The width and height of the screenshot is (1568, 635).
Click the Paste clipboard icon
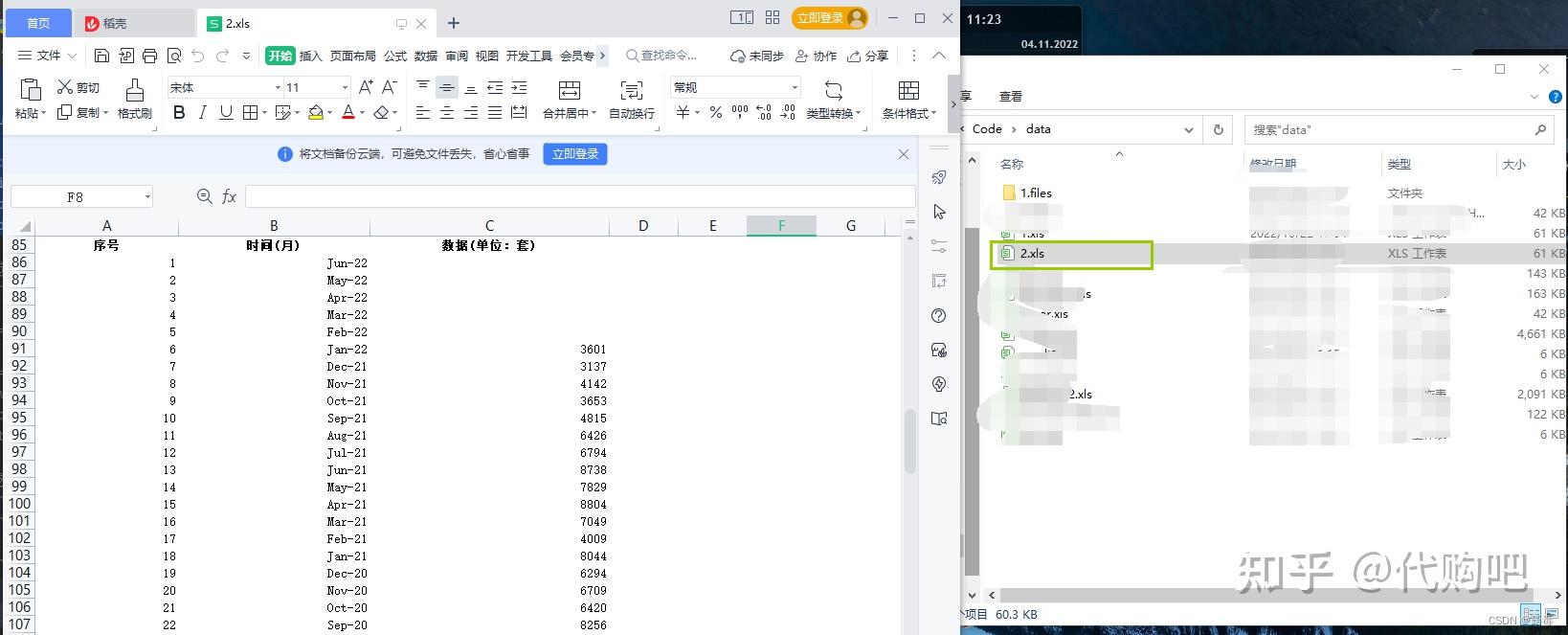click(x=31, y=90)
